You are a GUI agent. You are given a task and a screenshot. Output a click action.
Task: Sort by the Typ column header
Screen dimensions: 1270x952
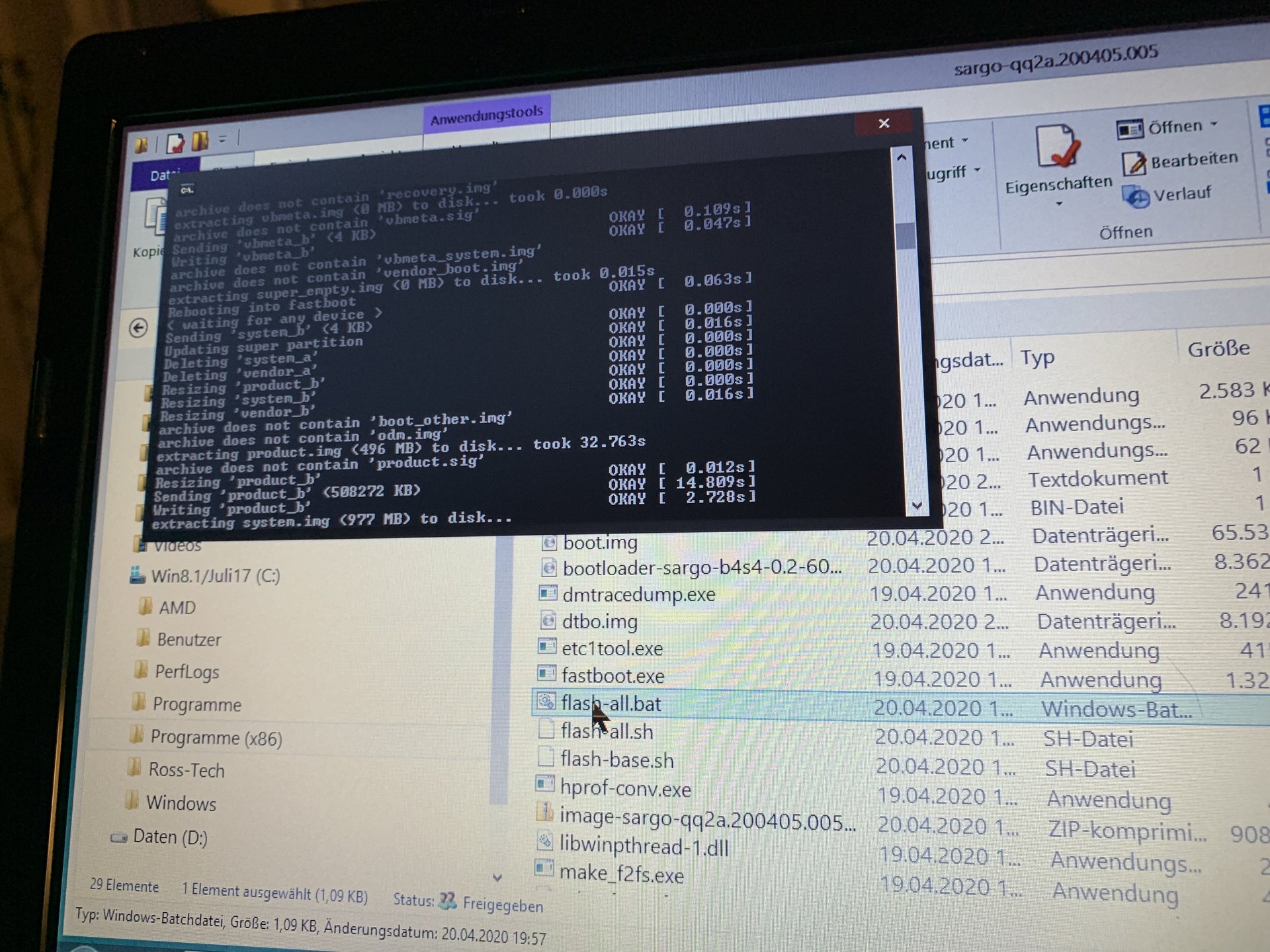(1037, 357)
